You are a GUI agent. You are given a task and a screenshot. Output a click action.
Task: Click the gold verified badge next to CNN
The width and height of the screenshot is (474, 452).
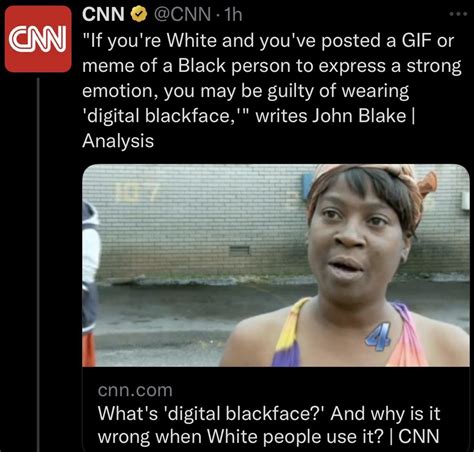coord(139,14)
